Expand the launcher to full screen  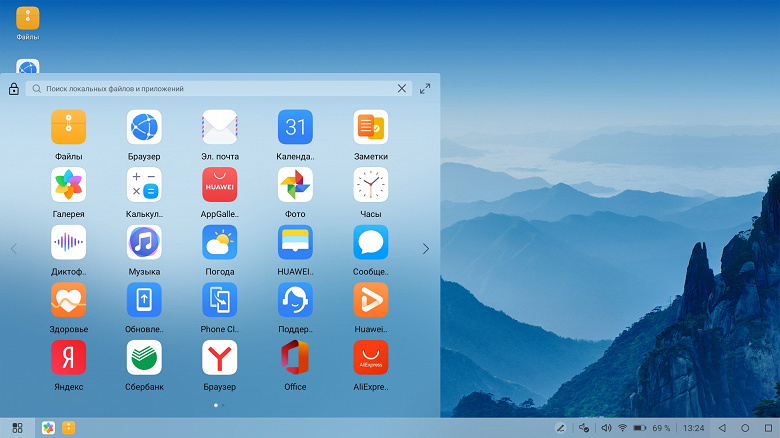[x=425, y=89]
